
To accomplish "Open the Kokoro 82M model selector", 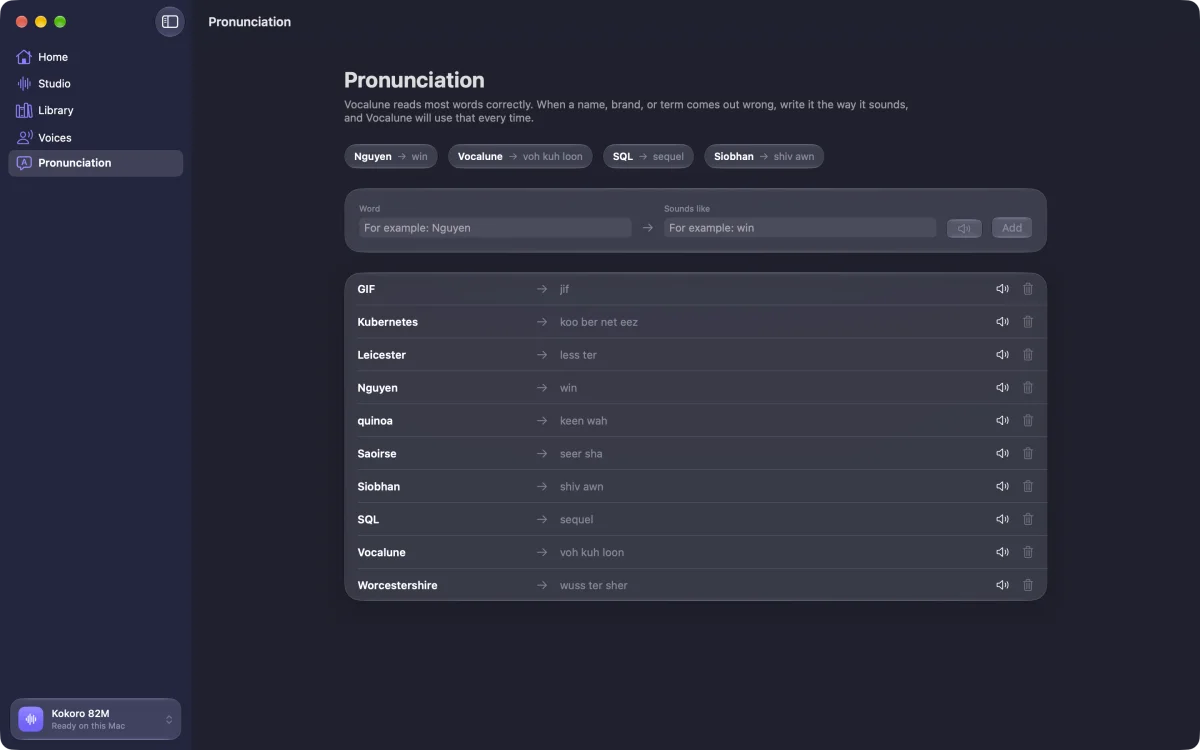I will [x=96, y=718].
